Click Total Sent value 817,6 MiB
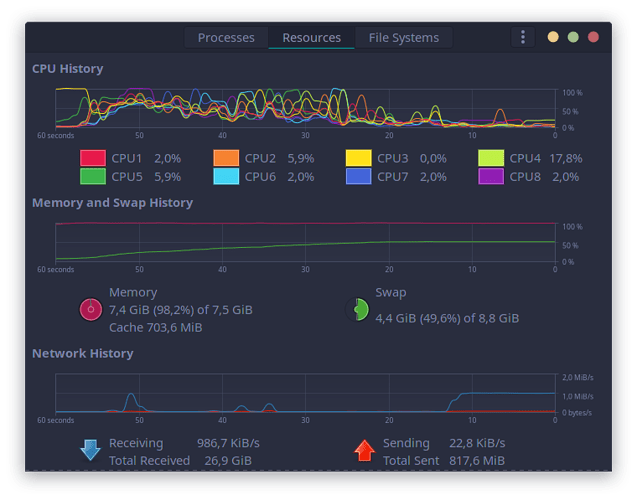Image resolution: width=636 pixels, height=500 pixels. [x=477, y=461]
